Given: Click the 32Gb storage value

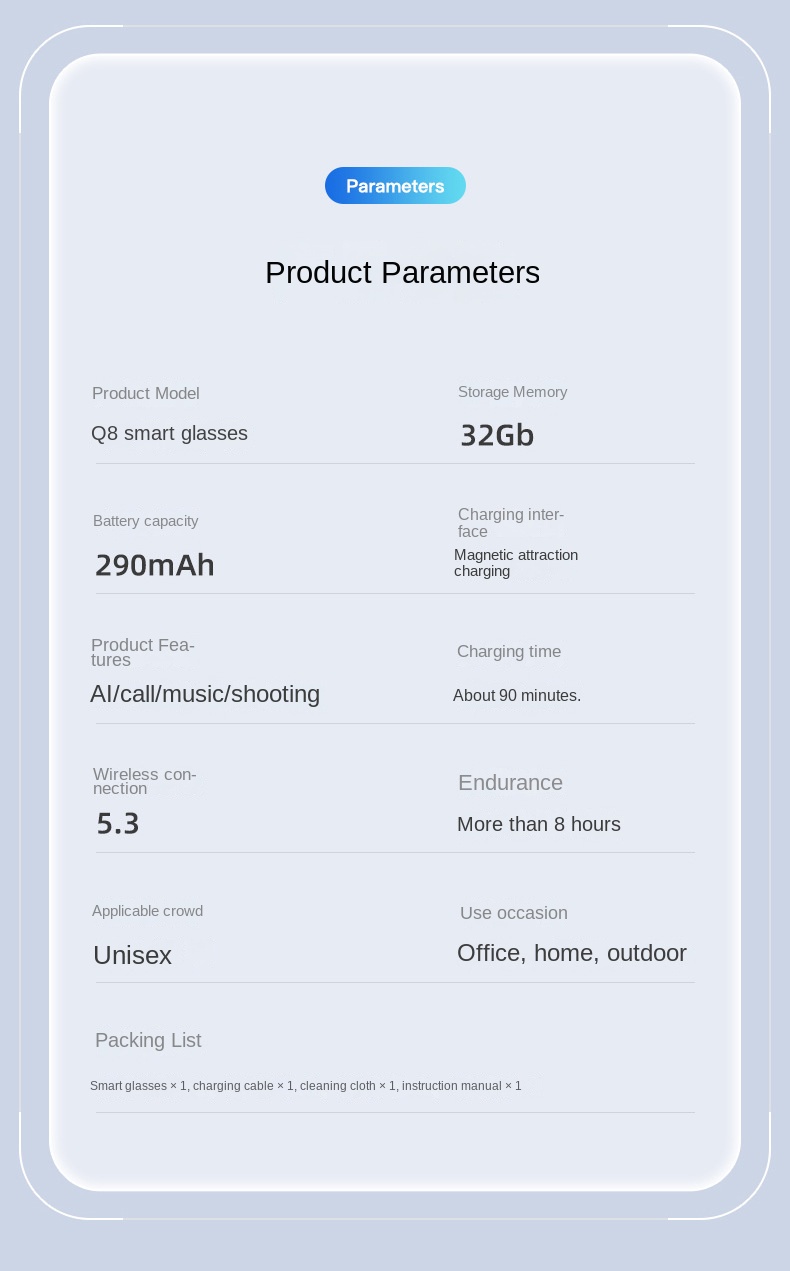Looking at the screenshot, I should pos(497,435).
